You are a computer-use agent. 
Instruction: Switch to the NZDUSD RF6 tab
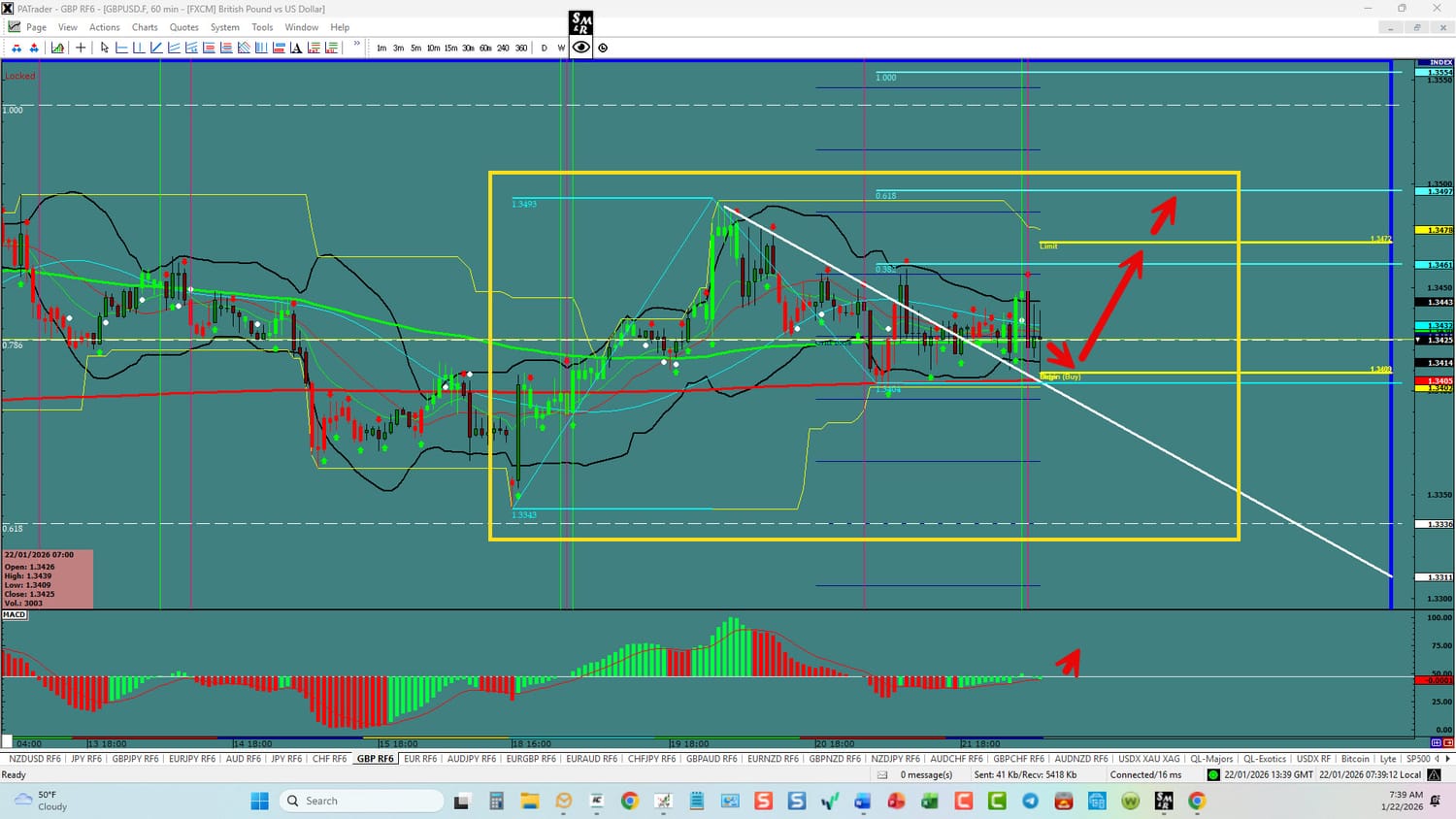(35, 759)
